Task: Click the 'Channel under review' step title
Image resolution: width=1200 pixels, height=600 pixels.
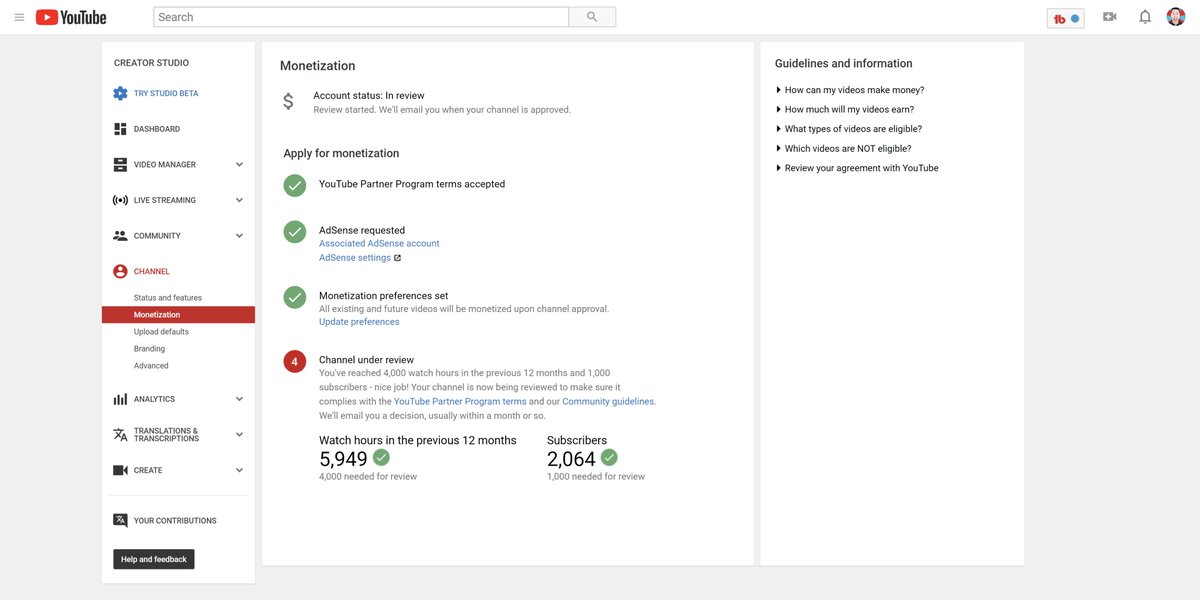Action: coord(366,360)
